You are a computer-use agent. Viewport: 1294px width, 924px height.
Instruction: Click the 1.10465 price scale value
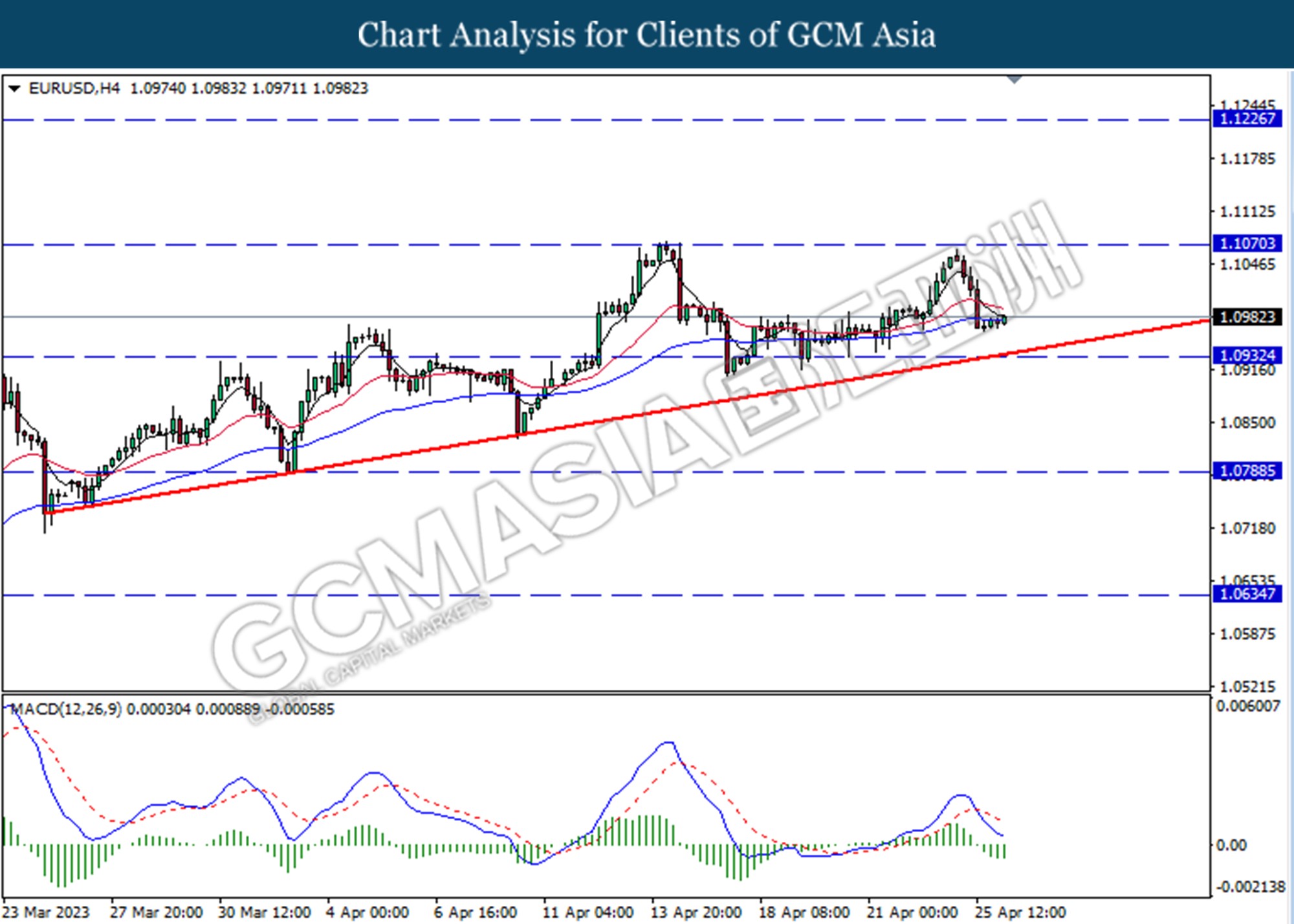tap(1247, 265)
